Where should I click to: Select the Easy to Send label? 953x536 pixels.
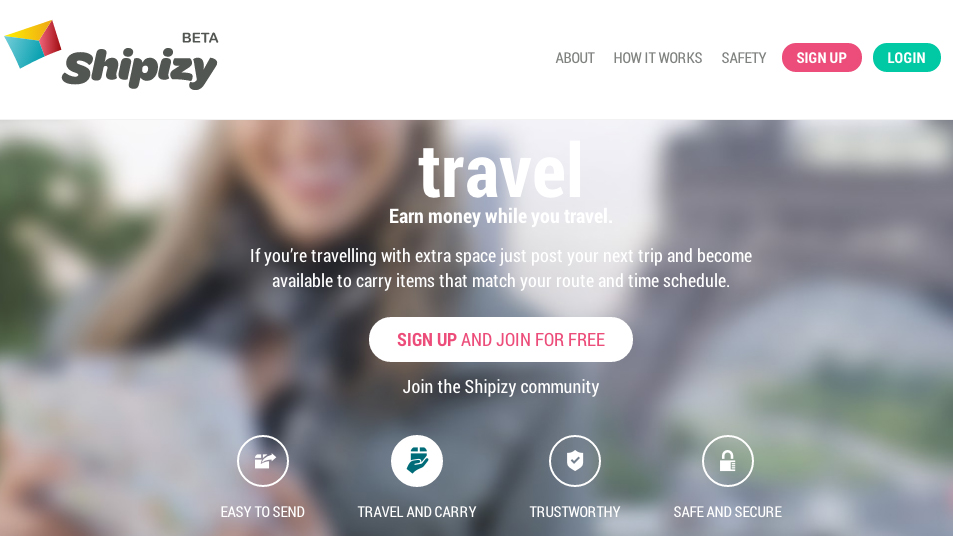[263, 512]
